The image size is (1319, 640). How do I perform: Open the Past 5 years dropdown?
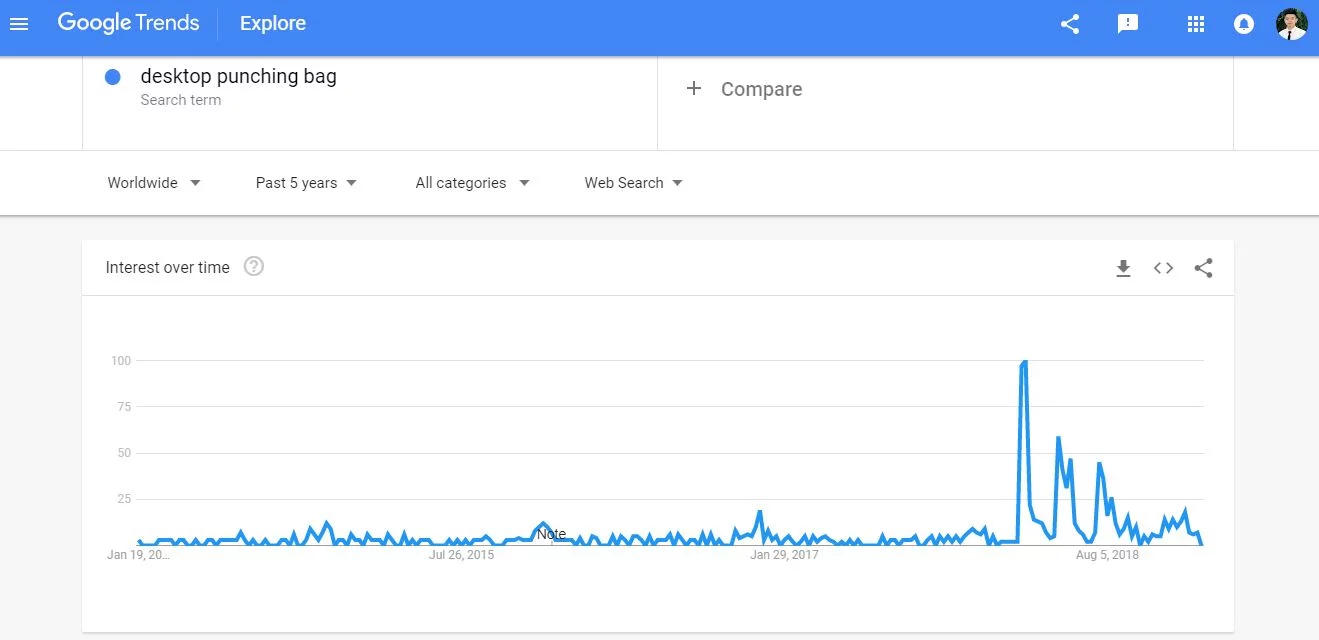(306, 183)
